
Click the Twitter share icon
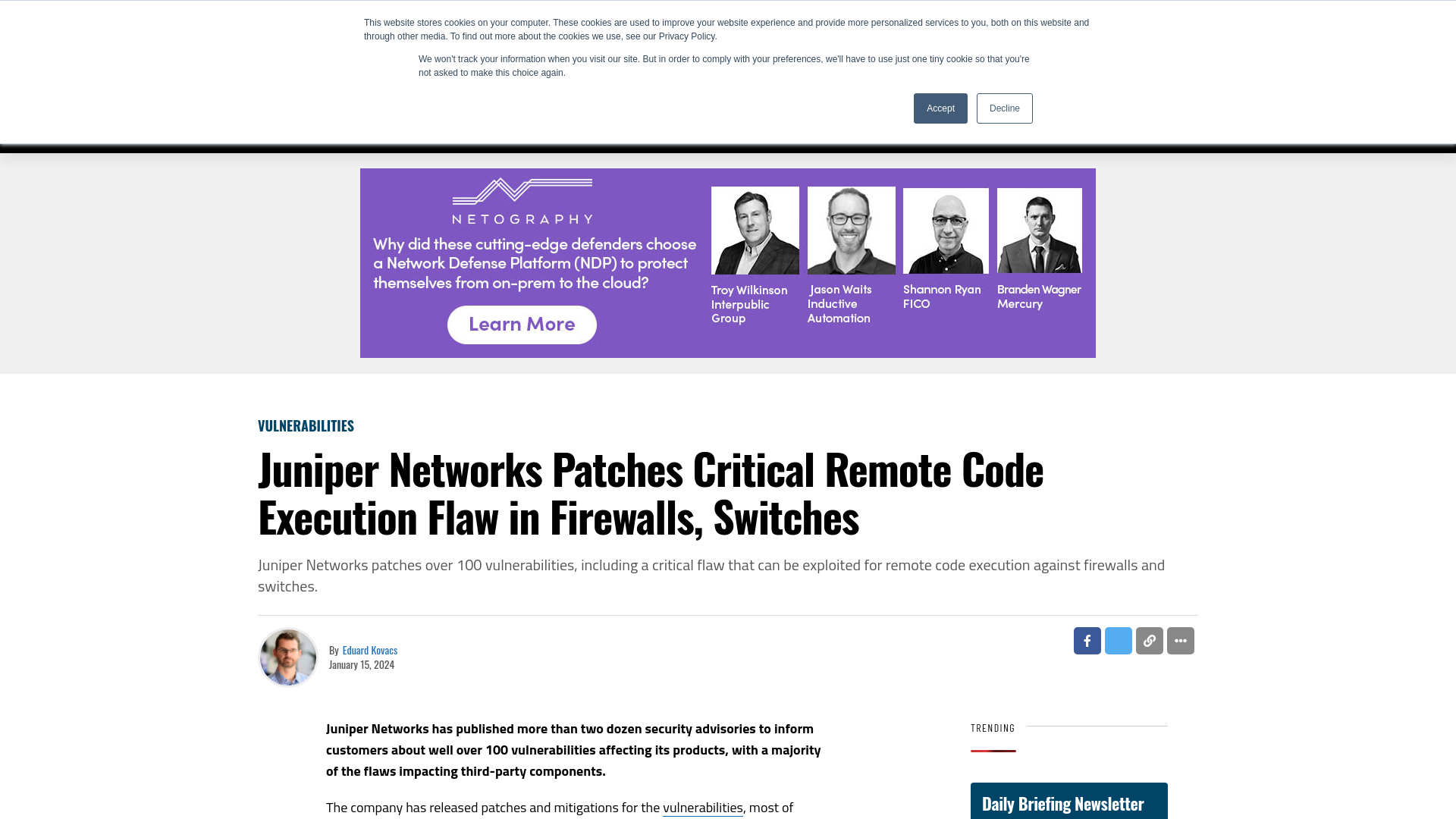pos(1118,640)
